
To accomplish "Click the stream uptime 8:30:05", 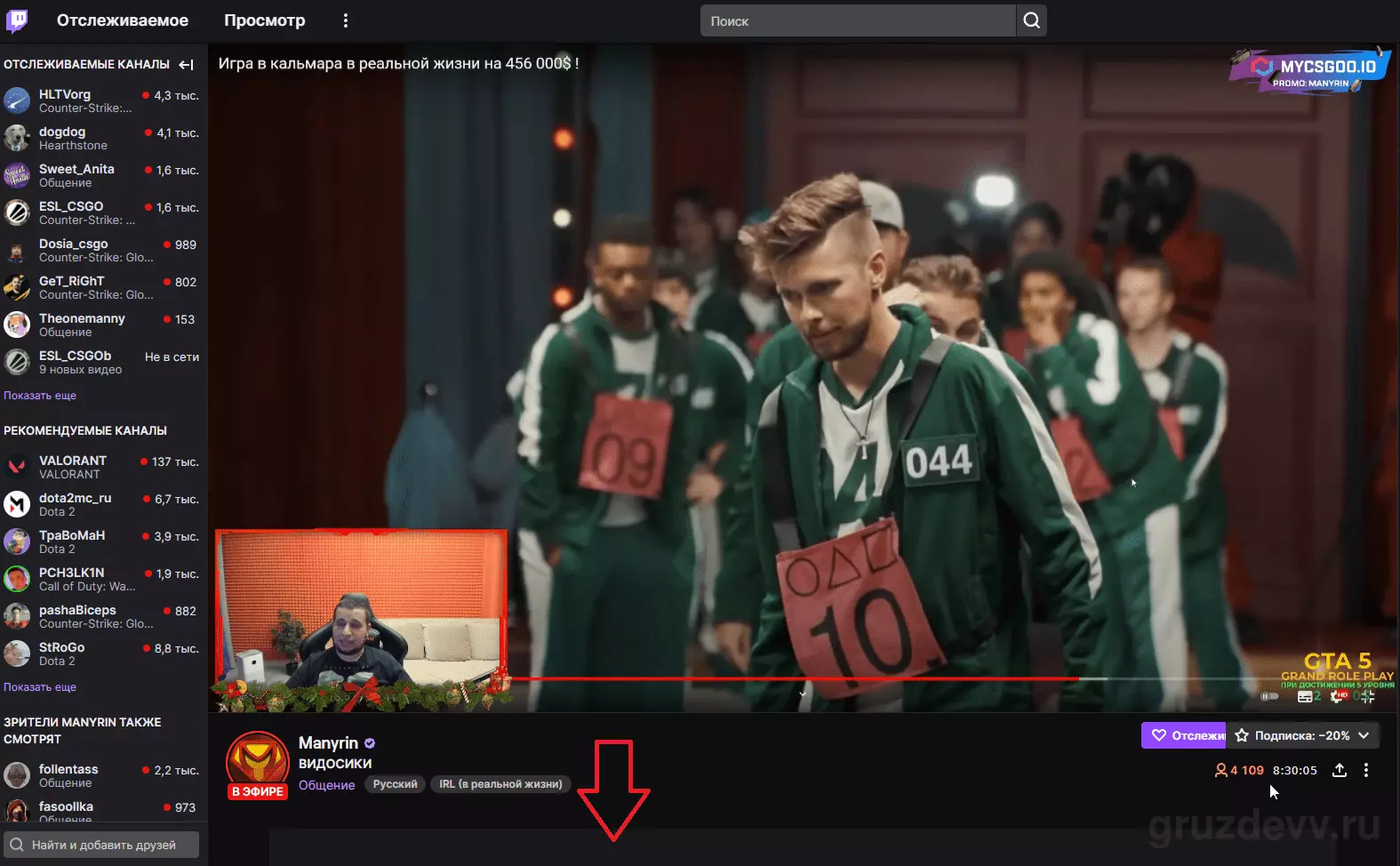I will (x=1295, y=770).
